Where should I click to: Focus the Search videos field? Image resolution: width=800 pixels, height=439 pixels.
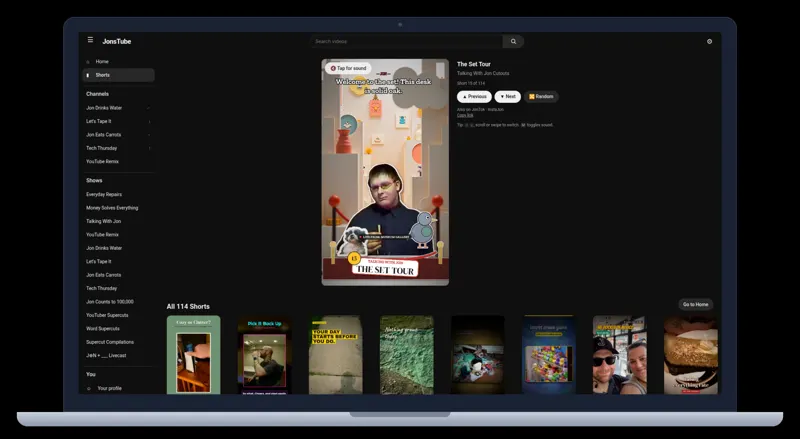point(407,41)
